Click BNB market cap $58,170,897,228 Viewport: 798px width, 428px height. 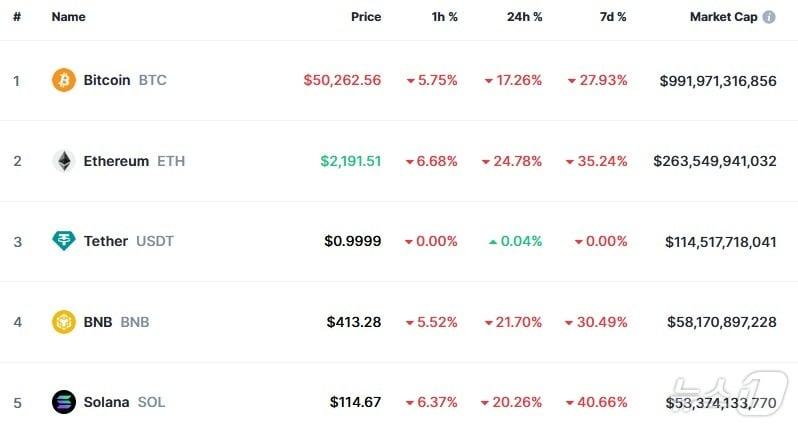[721, 322]
